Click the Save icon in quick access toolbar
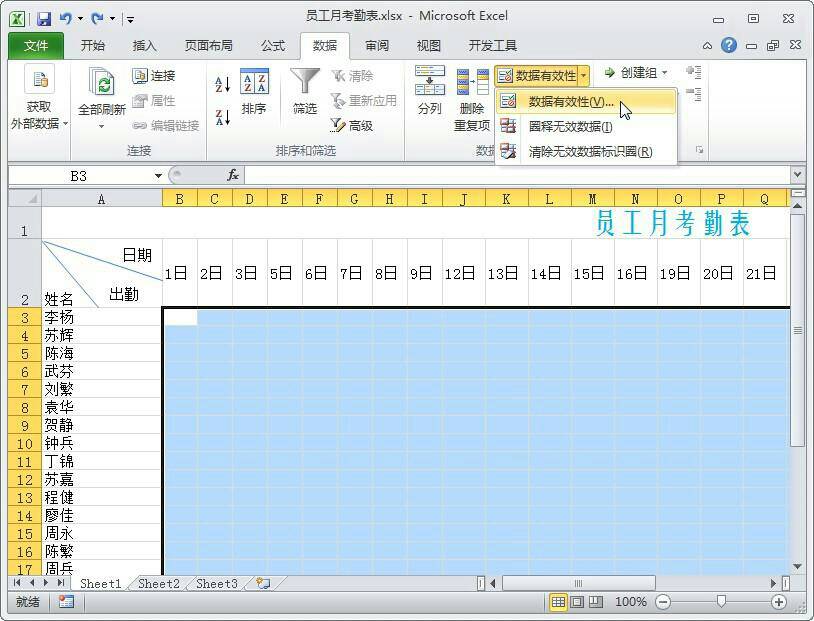Image resolution: width=814 pixels, height=621 pixels. click(x=44, y=18)
